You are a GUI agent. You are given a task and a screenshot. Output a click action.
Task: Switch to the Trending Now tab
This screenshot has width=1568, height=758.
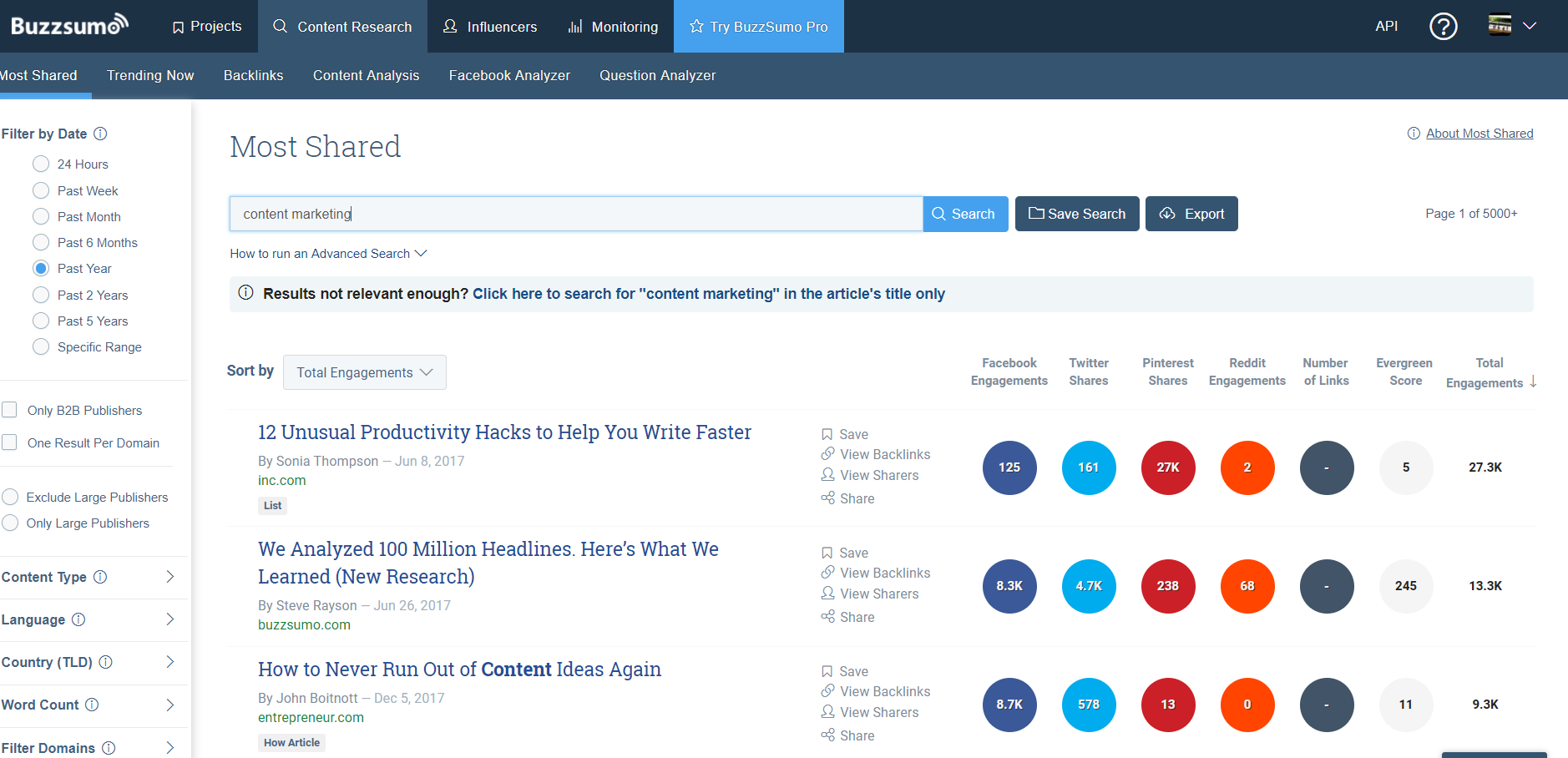[150, 75]
